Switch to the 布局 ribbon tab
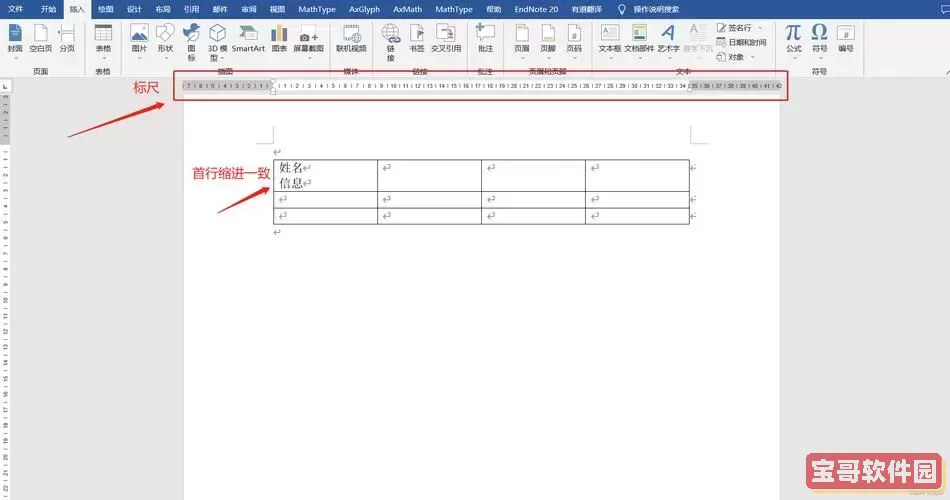 pyautogui.click(x=162, y=9)
